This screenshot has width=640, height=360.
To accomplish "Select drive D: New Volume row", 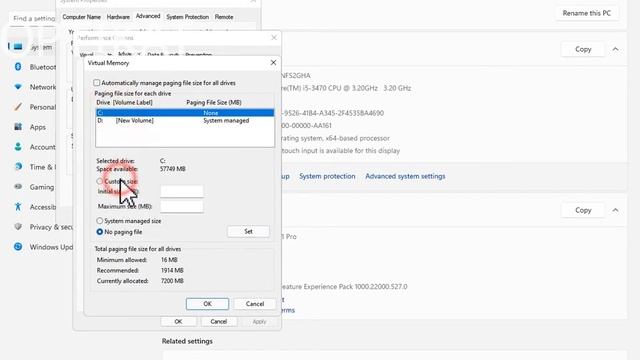I will pos(185,120).
